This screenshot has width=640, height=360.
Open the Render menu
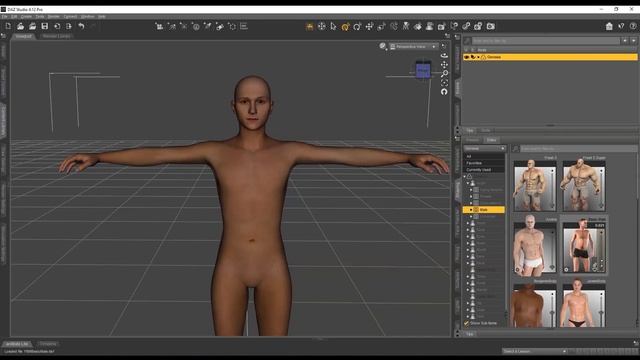click(x=54, y=17)
